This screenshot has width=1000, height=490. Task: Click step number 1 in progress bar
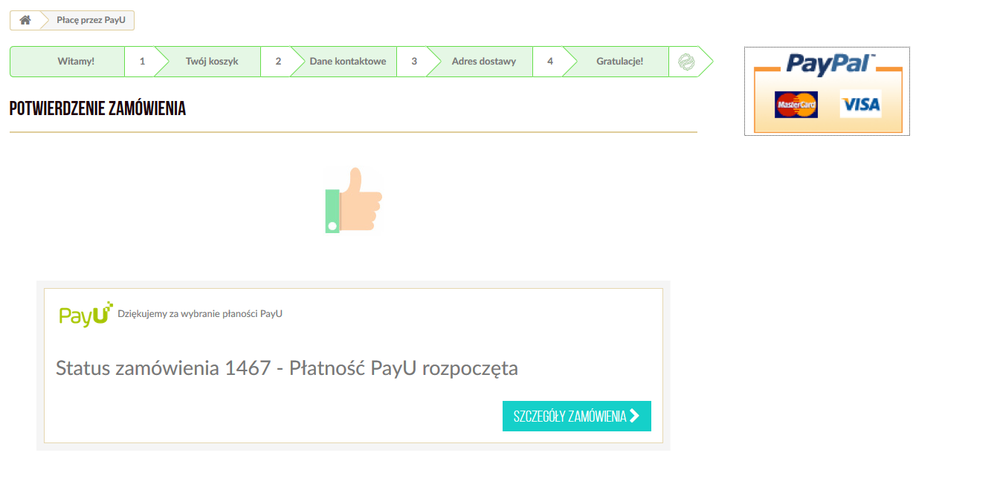[x=142, y=62]
